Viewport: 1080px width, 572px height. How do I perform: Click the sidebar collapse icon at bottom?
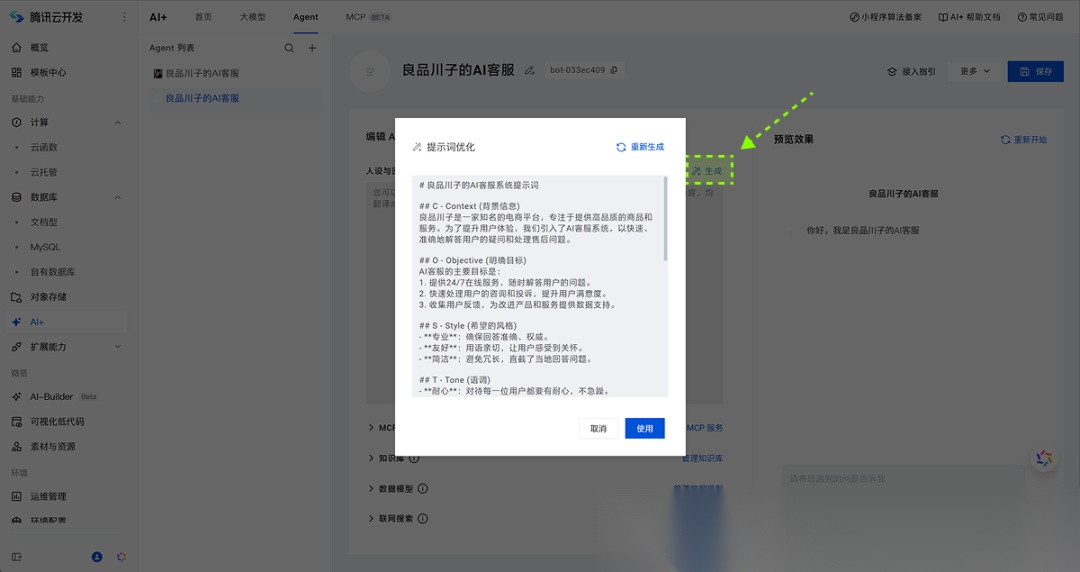[x=17, y=557]
